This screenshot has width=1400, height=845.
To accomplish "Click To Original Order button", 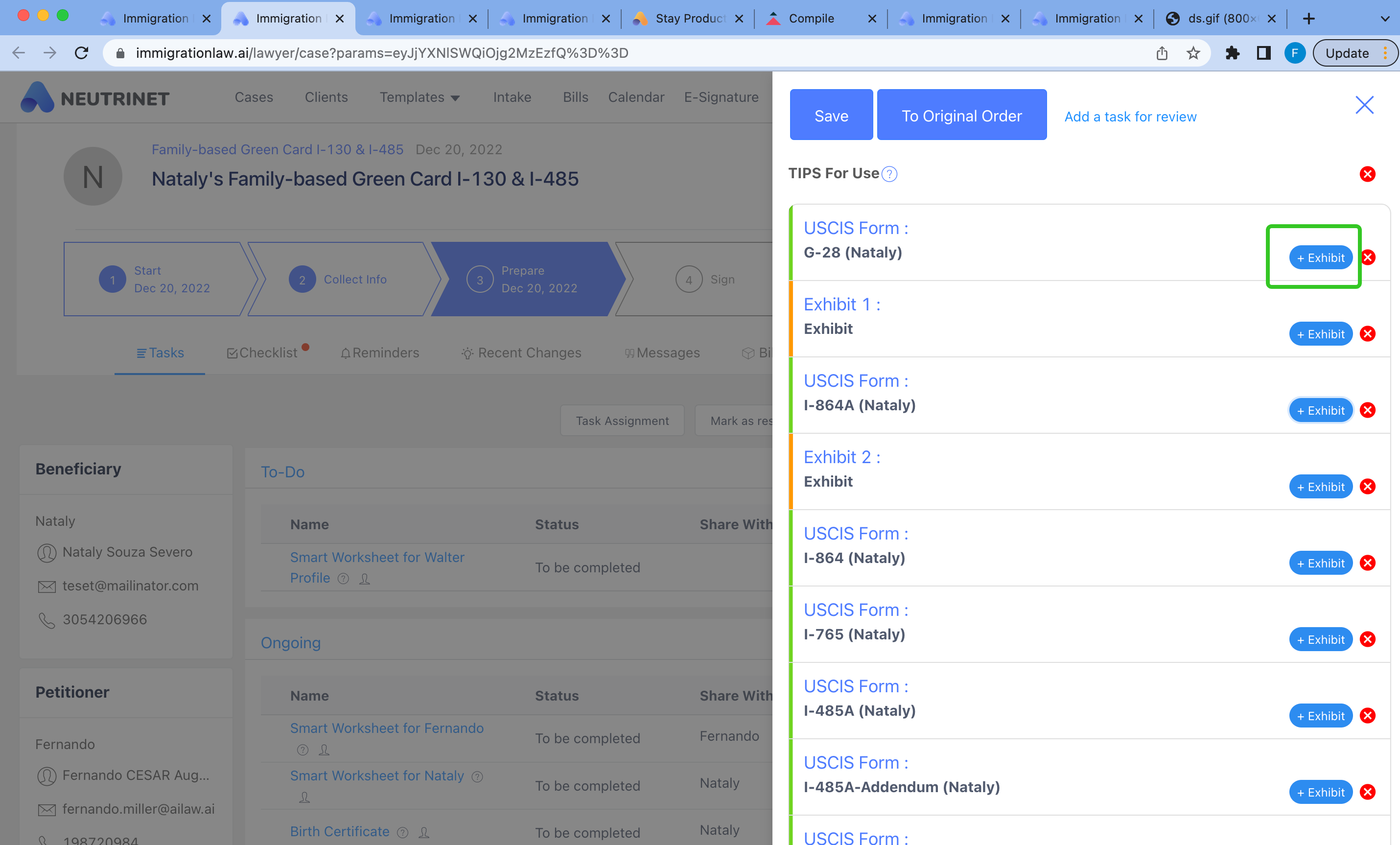I will [x=961, y=116].
